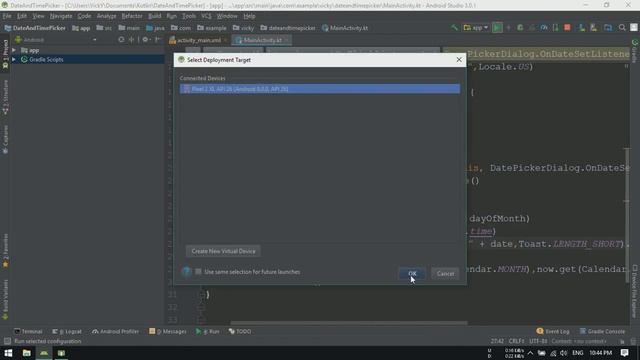This screenshot has height=360, width=640.
Task: Open the Edit menu
Action: pyautogui.click(x=22, y=16)
